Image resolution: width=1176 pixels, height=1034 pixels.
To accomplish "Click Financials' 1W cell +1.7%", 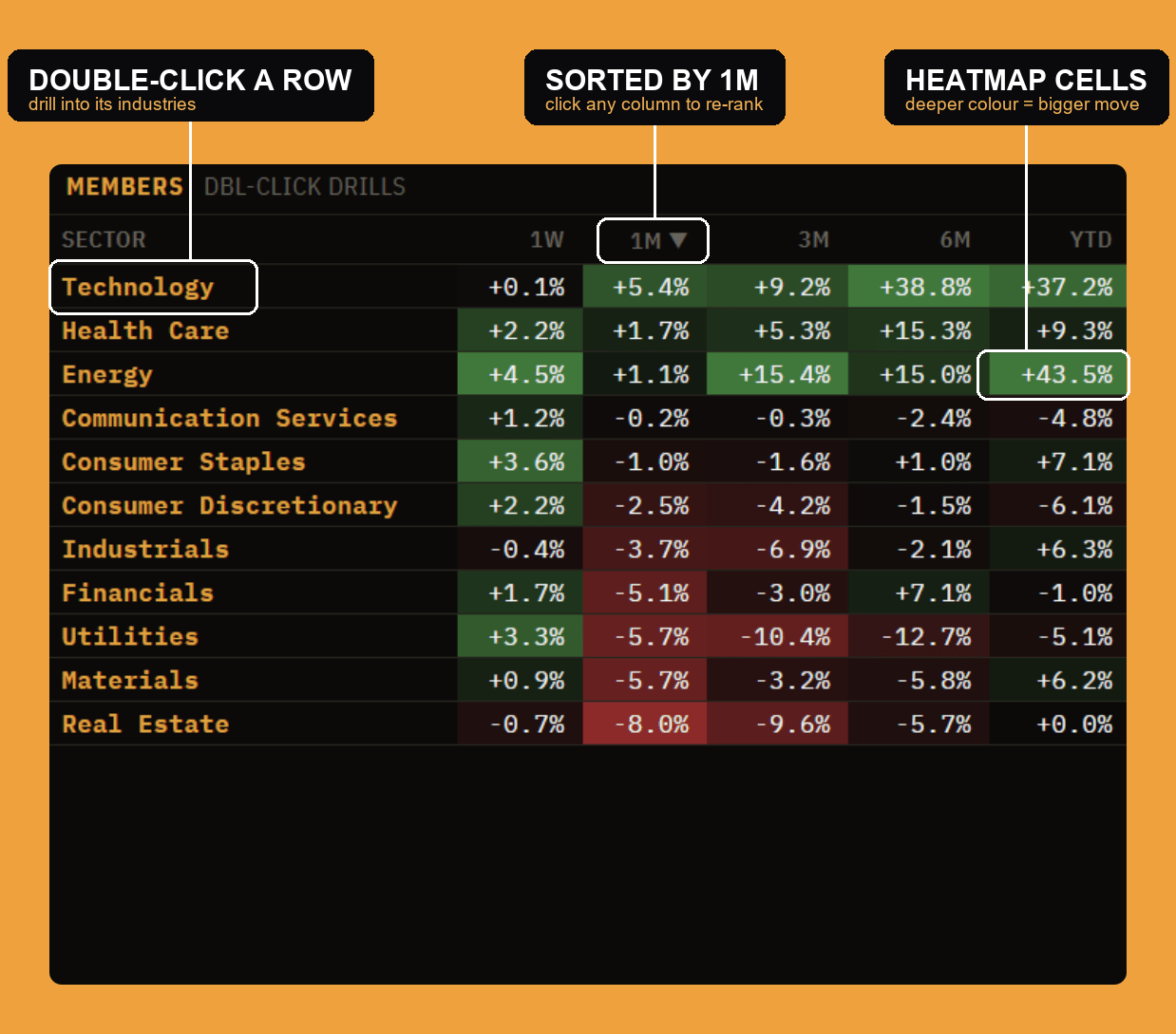I will click(x=521, y=592).
